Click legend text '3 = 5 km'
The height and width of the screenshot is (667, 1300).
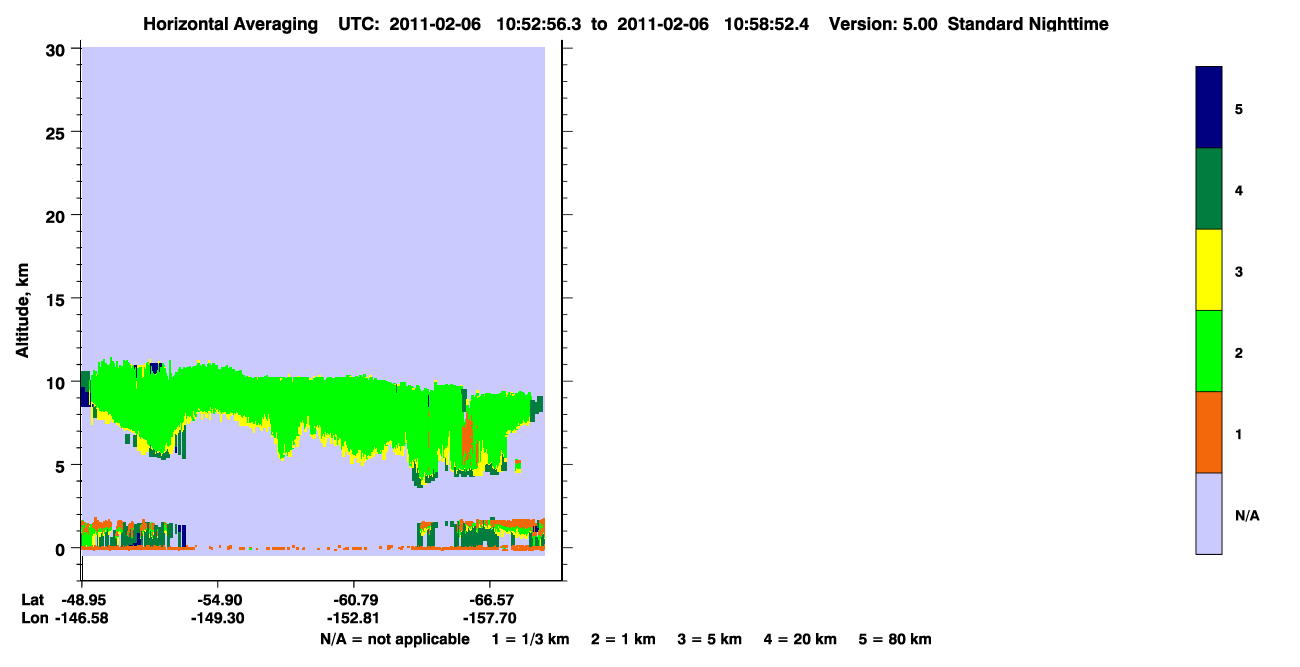(x=710, y=639)
